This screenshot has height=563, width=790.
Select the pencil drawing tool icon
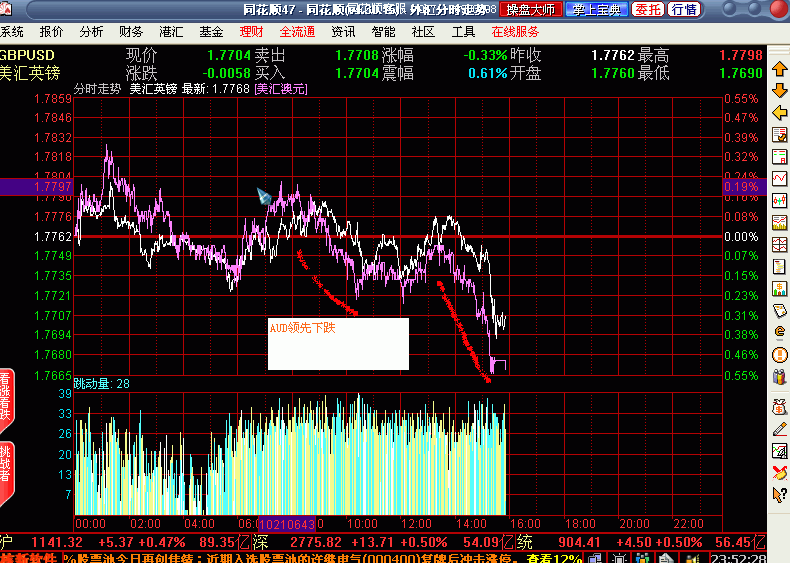click(779, 428)
